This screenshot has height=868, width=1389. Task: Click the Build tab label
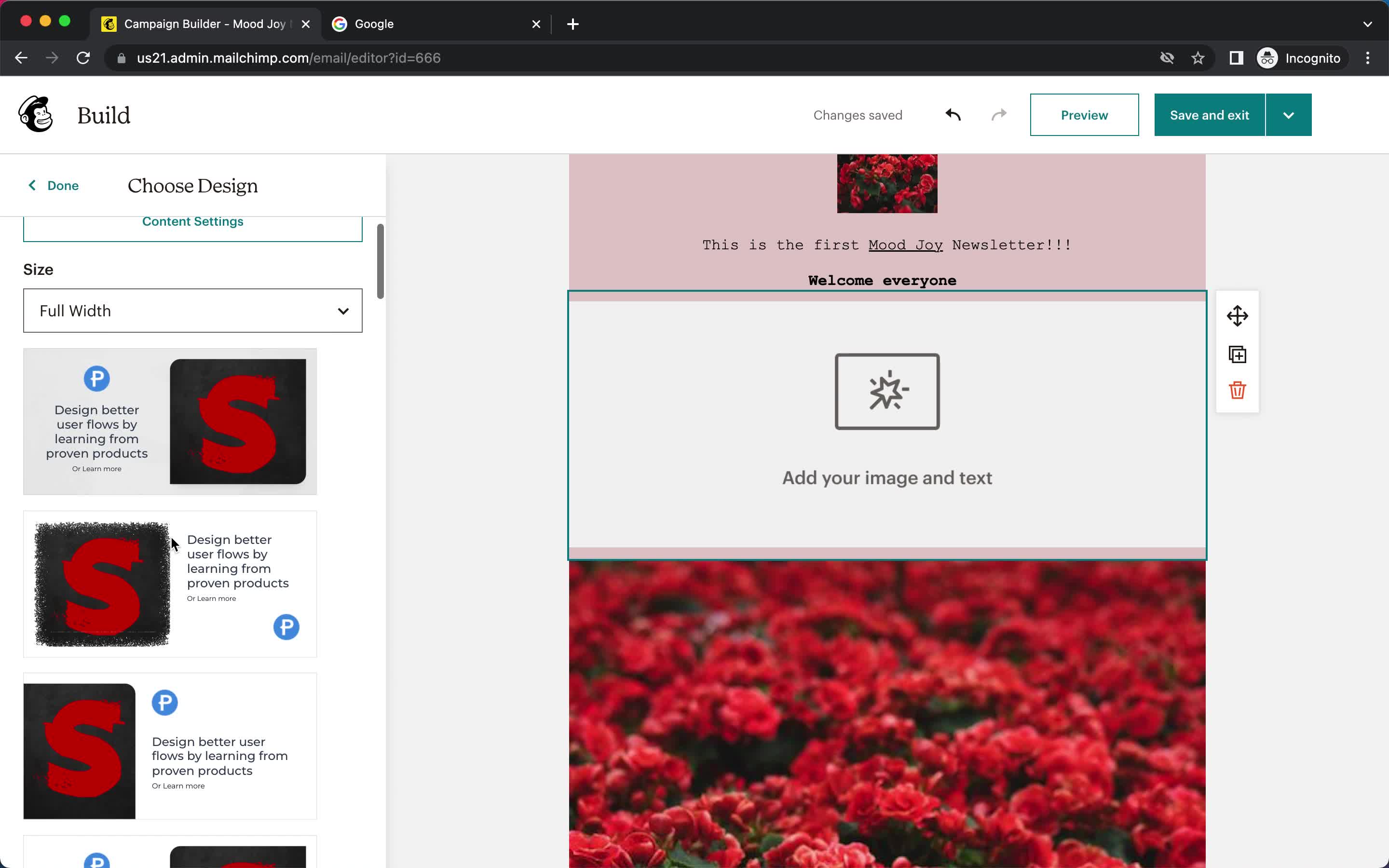pyautogui.click(x=103, y=115)
